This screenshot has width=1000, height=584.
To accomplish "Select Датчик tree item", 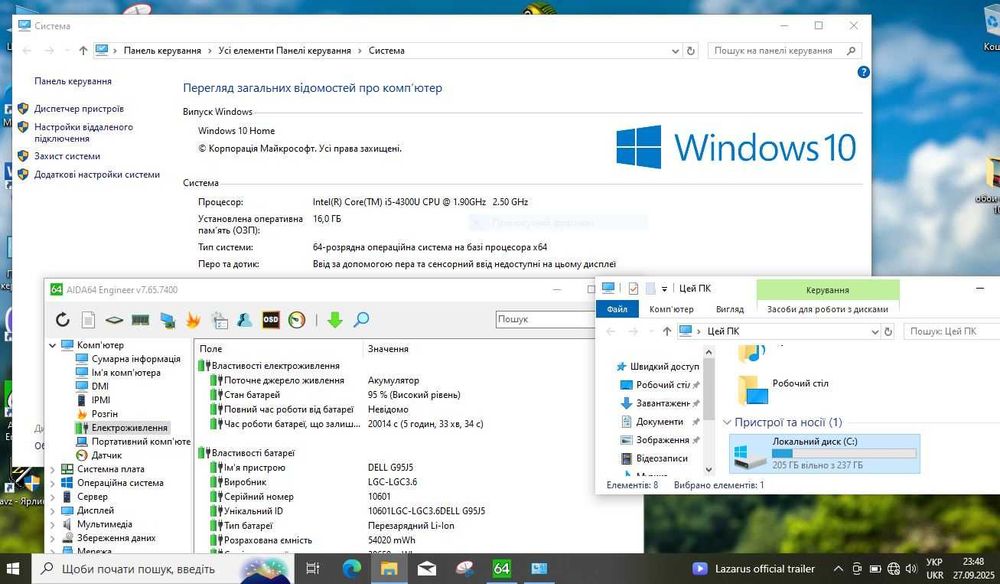I will [x=107, y=455].
